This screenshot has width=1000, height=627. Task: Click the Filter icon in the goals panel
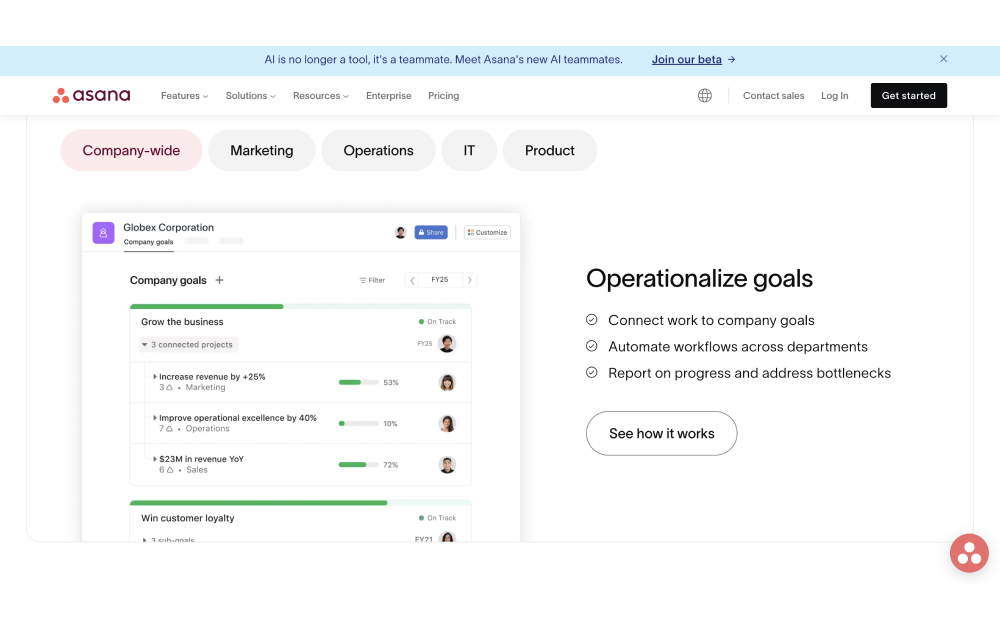pos(371,280)
